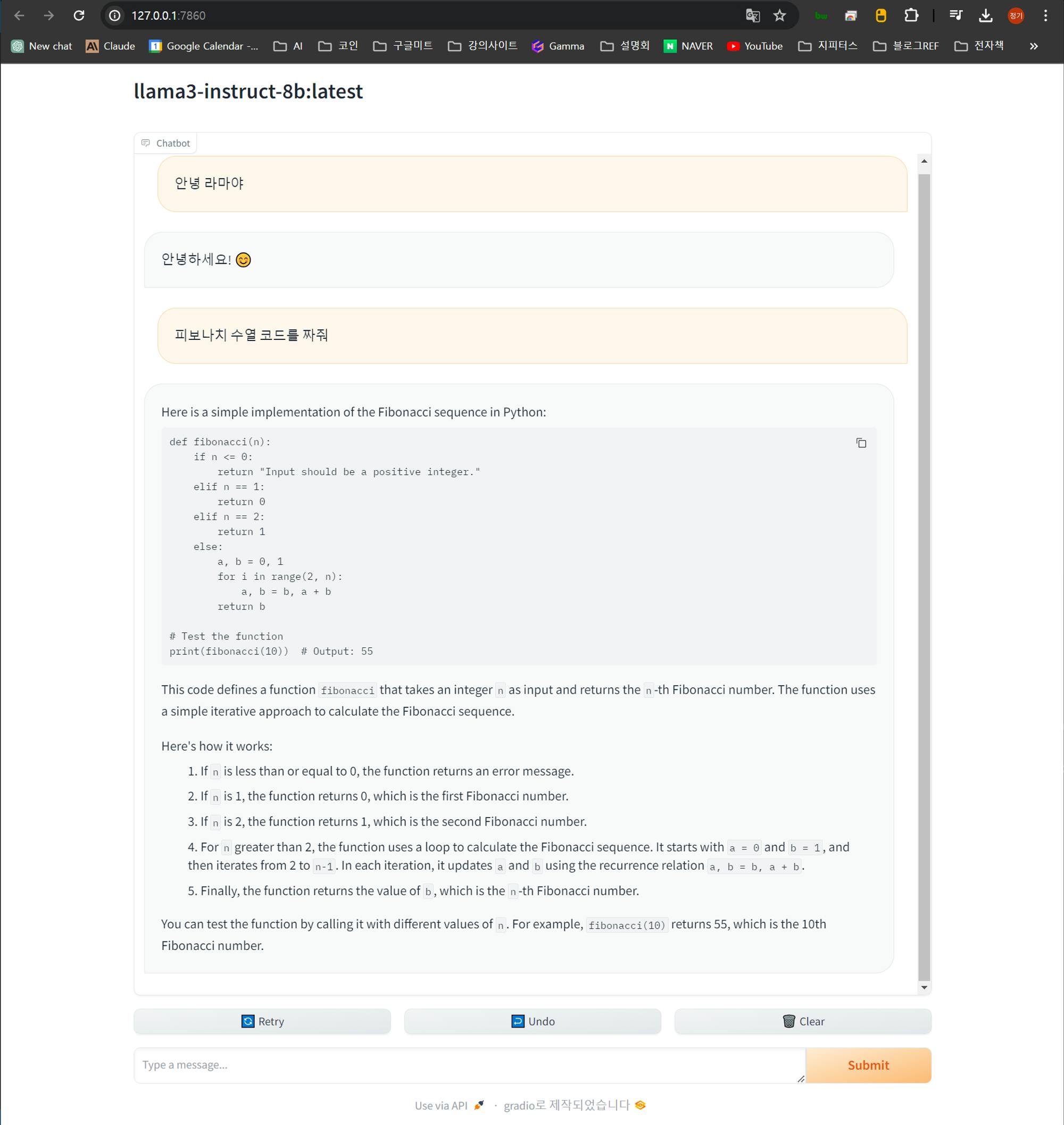Open the AI bookmarks folder
The image size is (1064, 1125).
click(288, 46)
